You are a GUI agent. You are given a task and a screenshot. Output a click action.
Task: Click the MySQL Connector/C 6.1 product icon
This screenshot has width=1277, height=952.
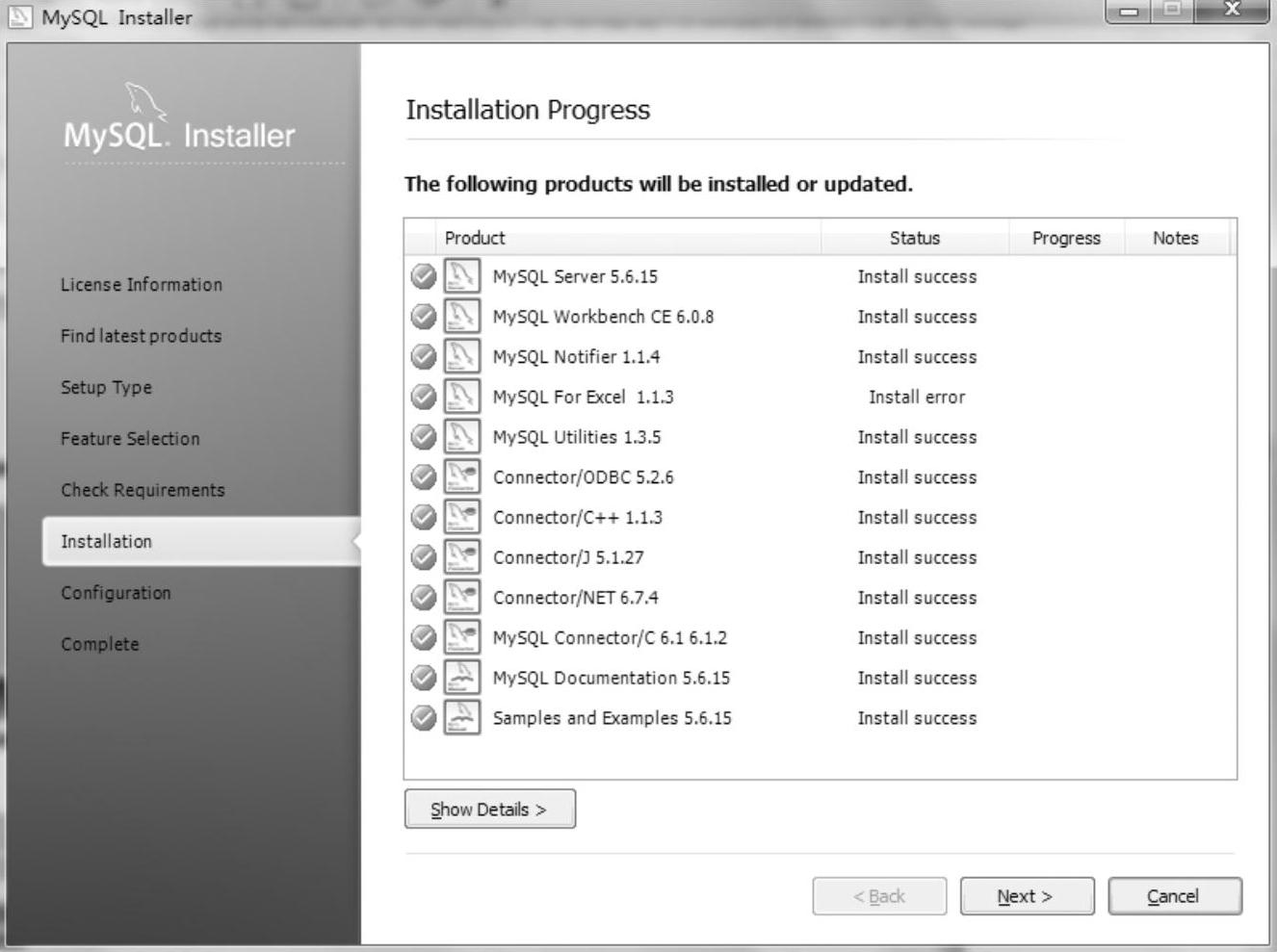point(461,637)
